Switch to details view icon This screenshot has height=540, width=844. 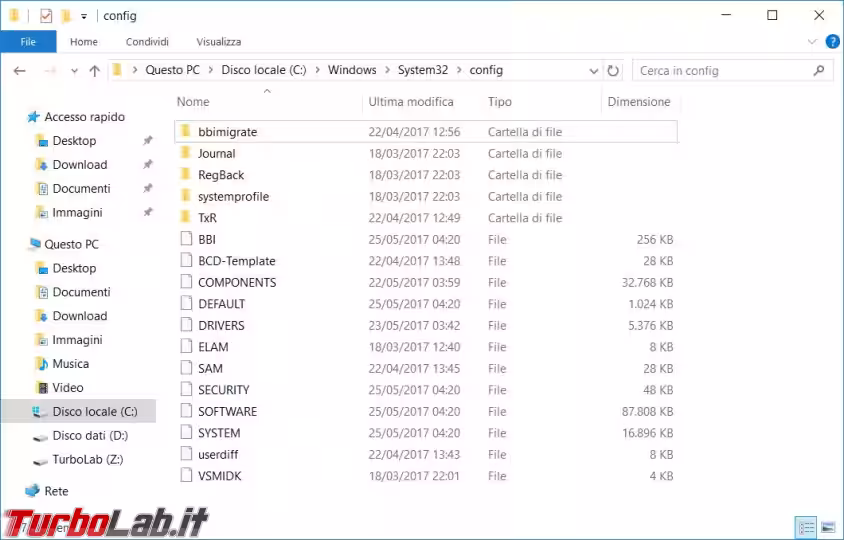pyautogui.click(x=806, y=526)
